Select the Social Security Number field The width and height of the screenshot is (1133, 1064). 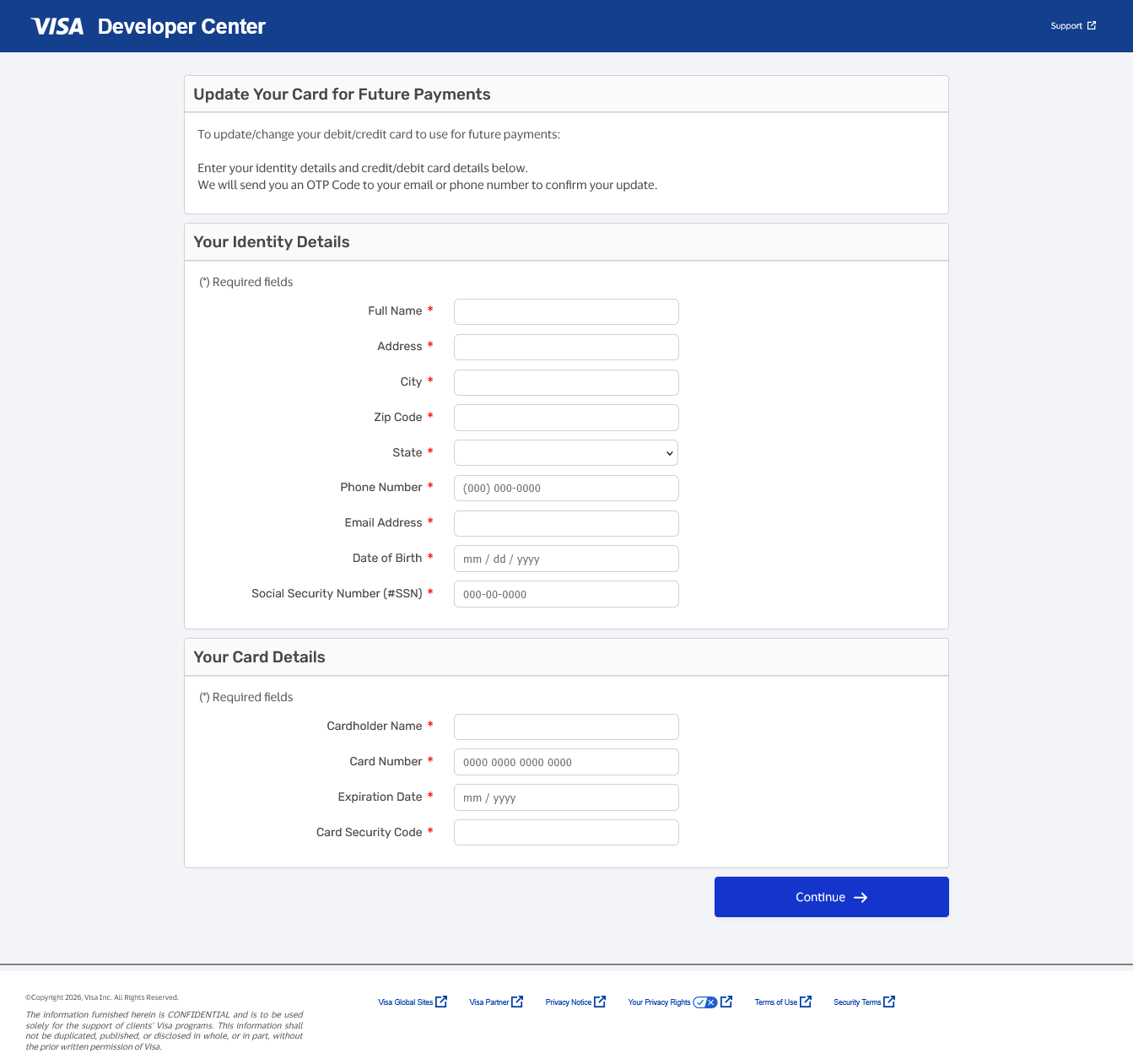click(x=566, y=594)
